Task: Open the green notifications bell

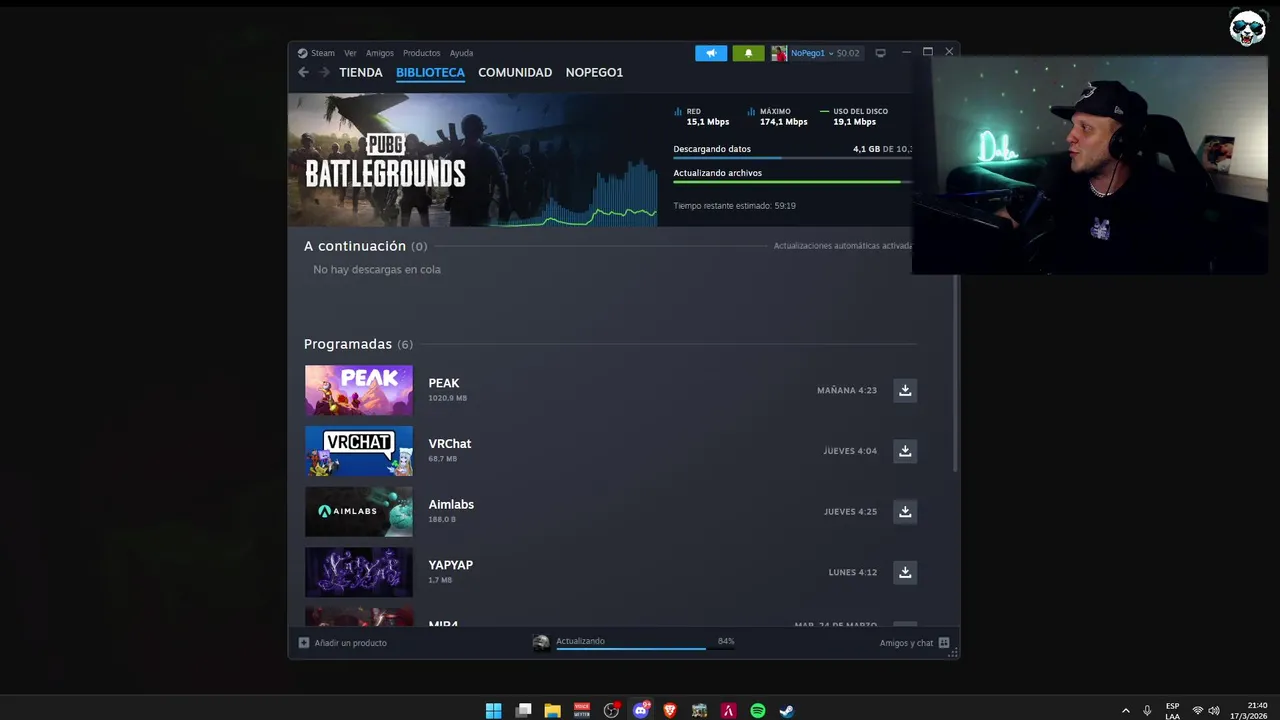Action: click(748, 53)
